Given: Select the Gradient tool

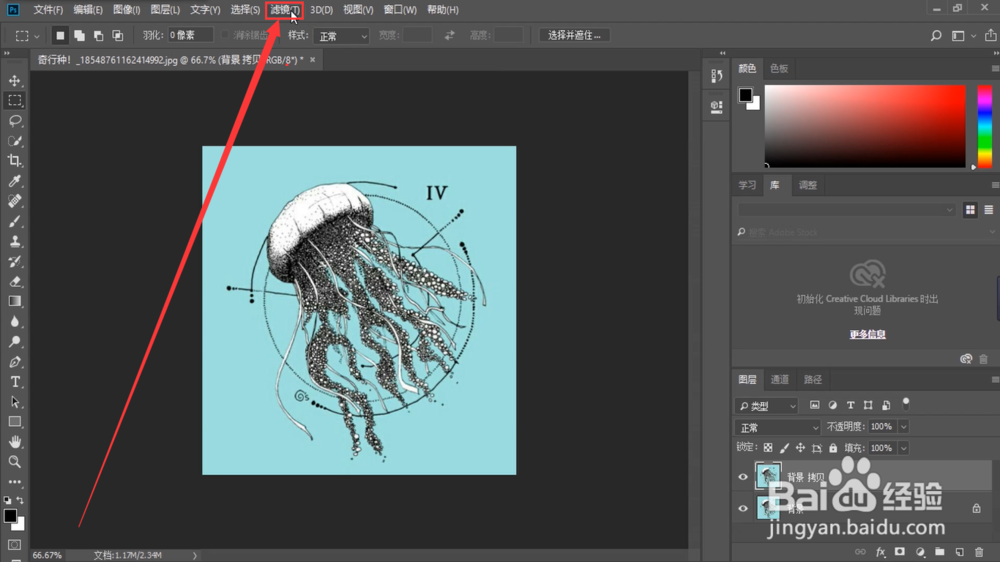Looking at the screenshot, I should (x=15, y=301).
